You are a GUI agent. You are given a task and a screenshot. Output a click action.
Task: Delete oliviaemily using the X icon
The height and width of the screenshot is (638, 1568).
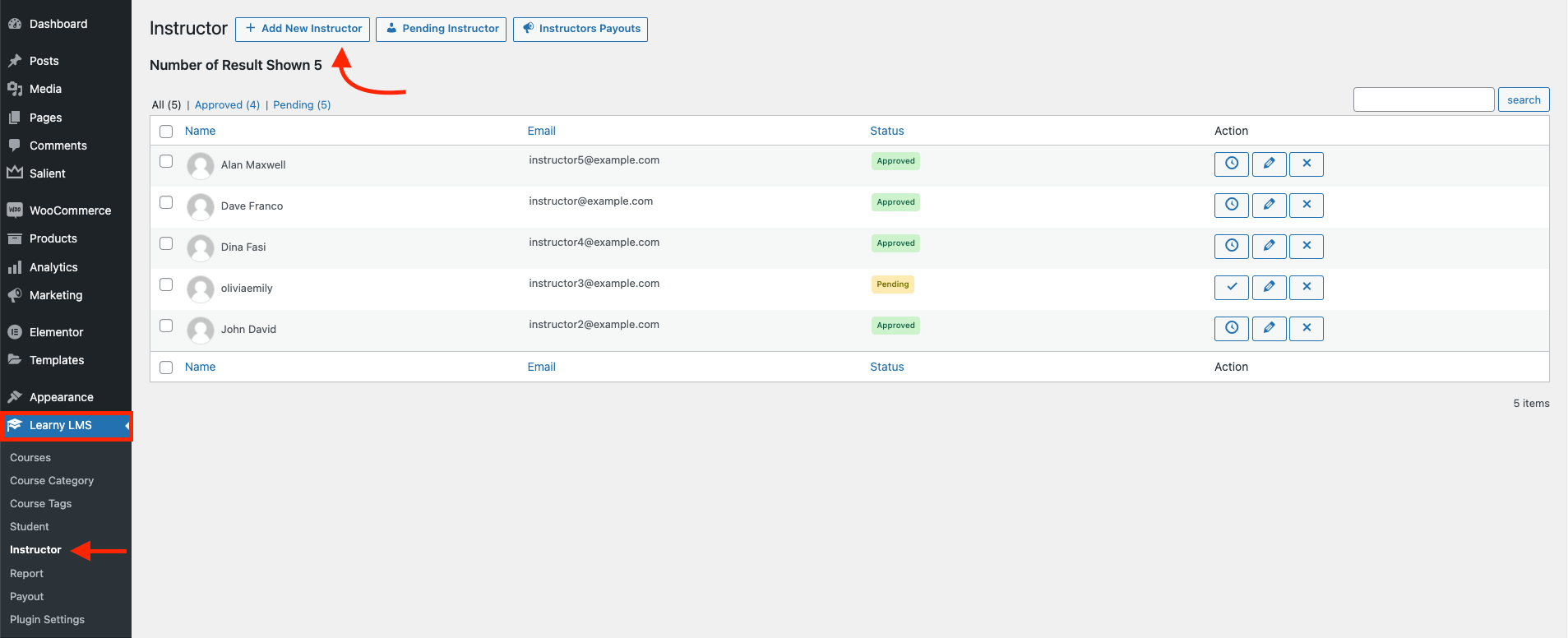(1306, 287)
